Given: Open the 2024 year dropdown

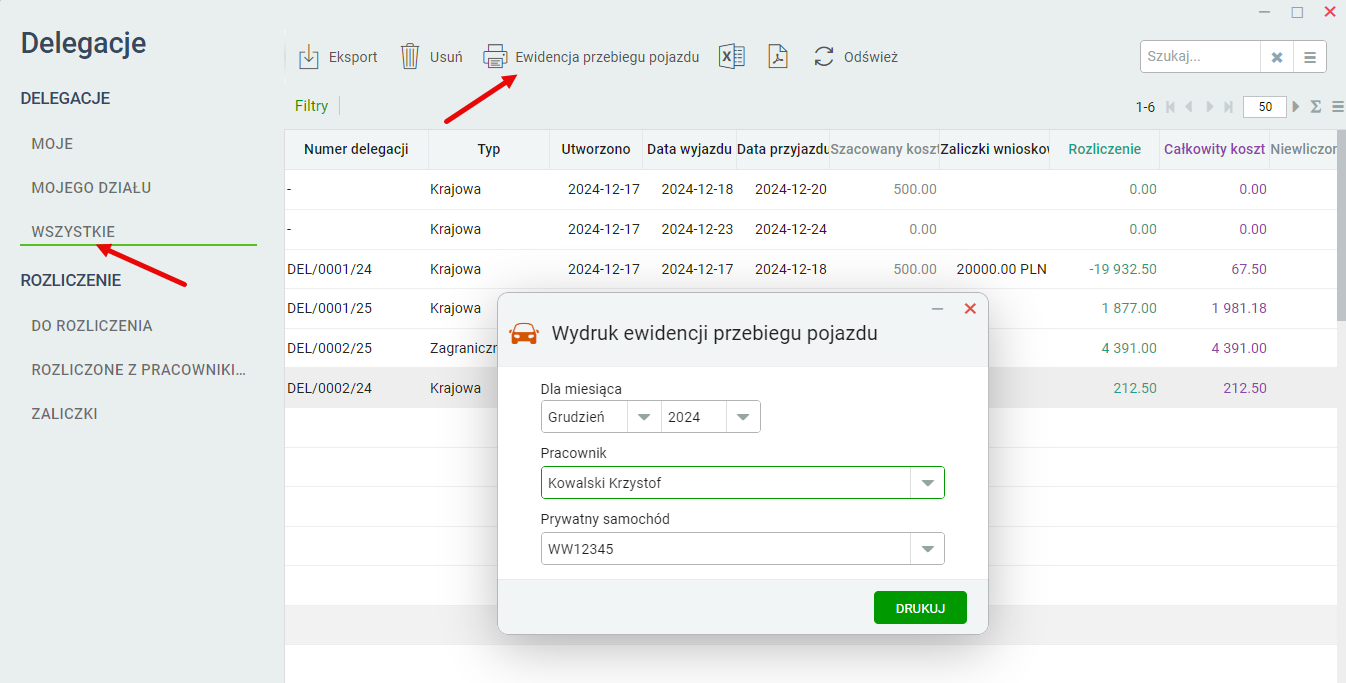Looking at the screenshot, I should pos(743,417).
